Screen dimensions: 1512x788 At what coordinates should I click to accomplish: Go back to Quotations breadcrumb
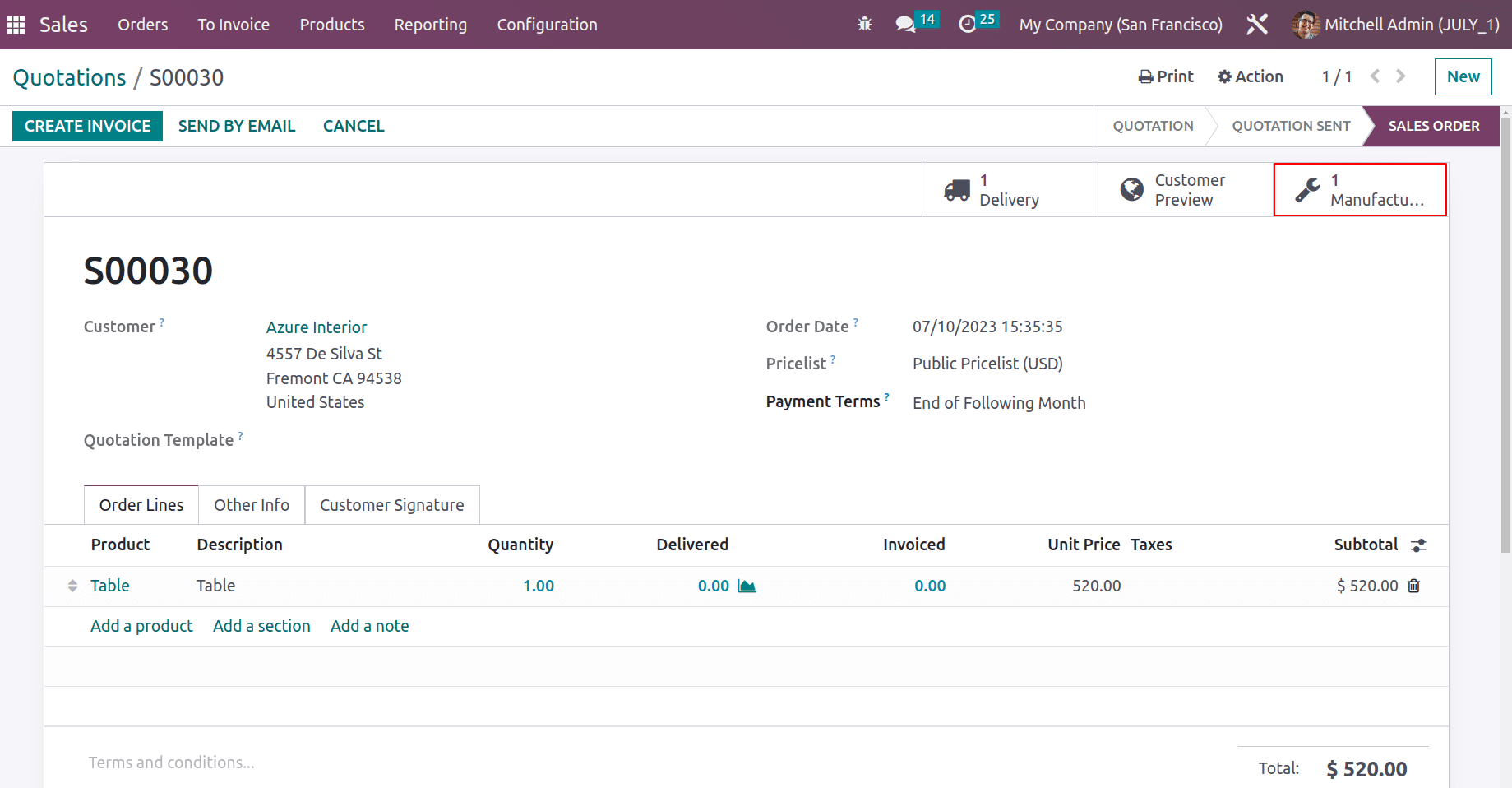coord(70,77)
